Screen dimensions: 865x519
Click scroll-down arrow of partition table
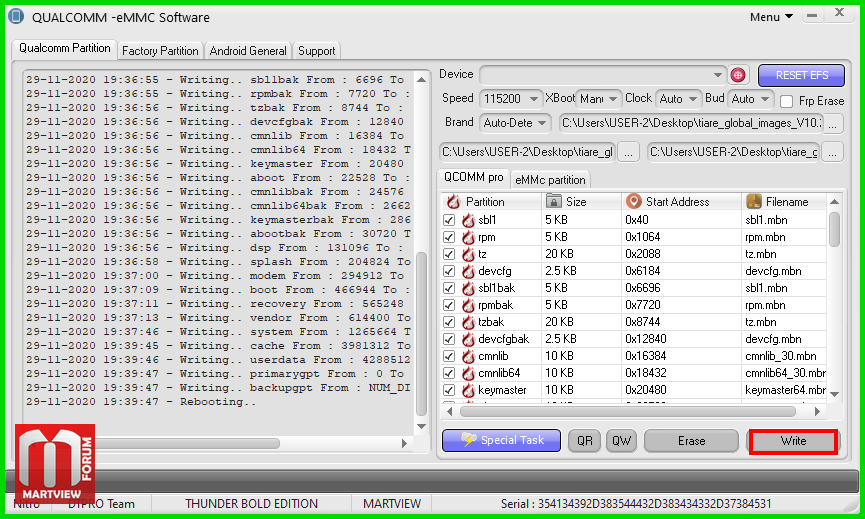[x=834, y=394]
